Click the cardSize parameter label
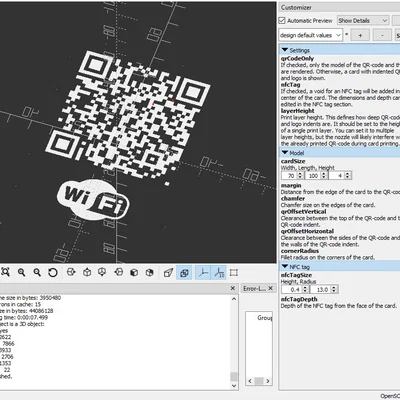400x400 pixels. point(293,161)
